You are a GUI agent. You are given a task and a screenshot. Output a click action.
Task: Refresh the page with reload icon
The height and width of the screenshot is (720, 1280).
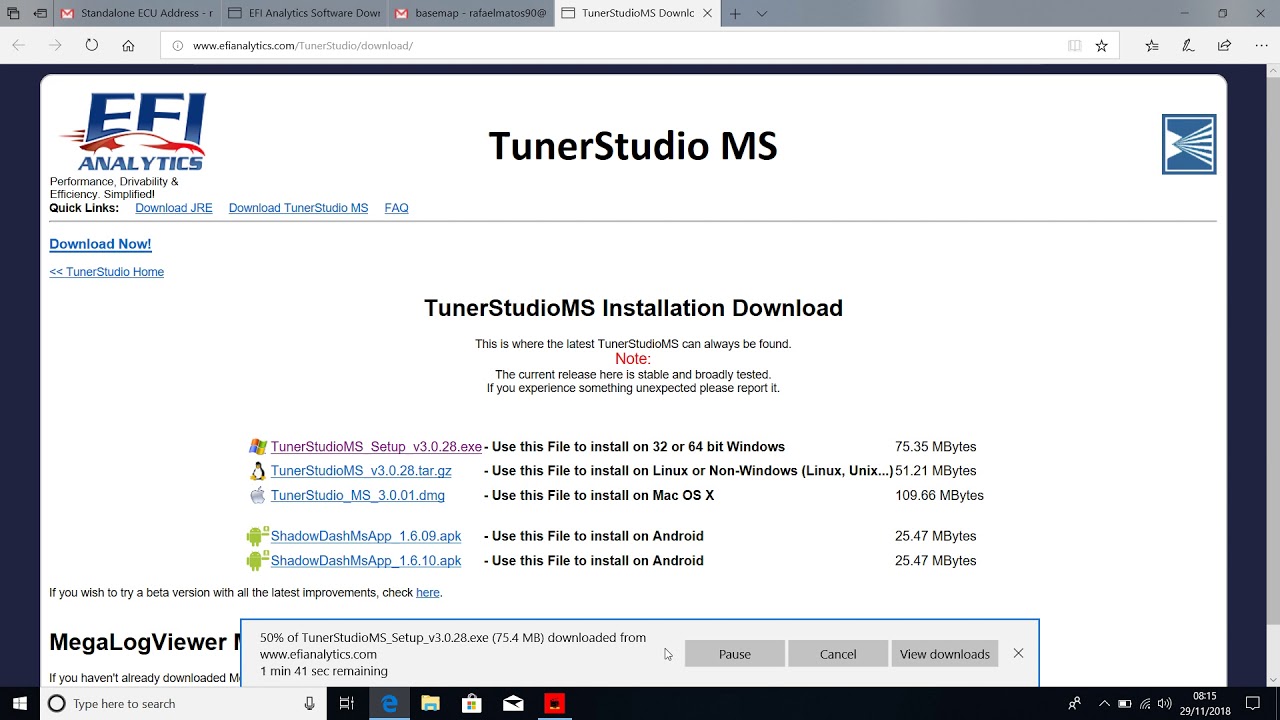pyautogui.click(x=92, y=45)
